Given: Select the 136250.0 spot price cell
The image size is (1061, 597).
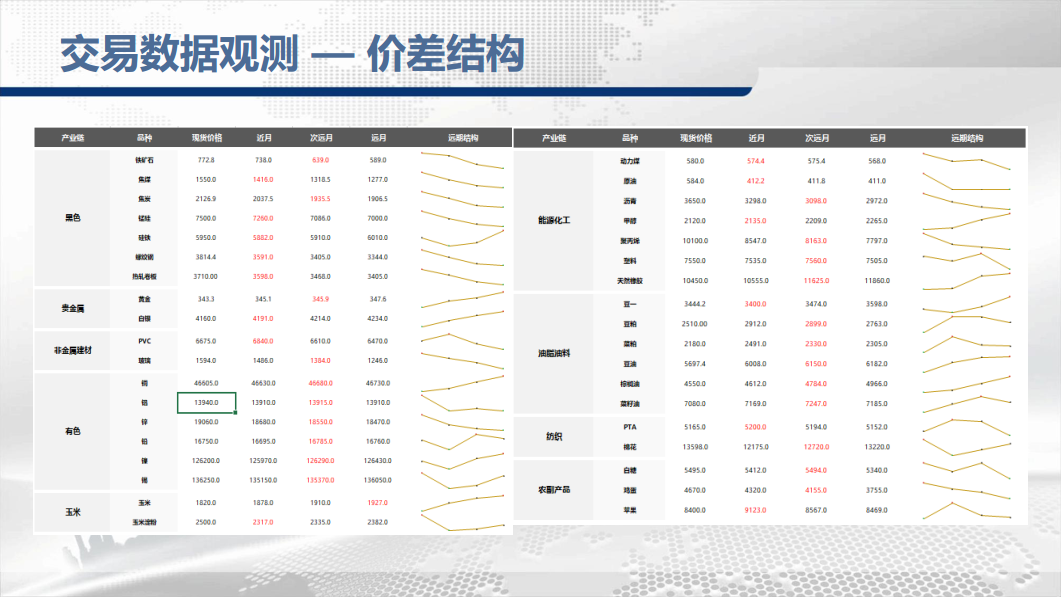Looking at the screenshot, I should (x=207, y=480).
